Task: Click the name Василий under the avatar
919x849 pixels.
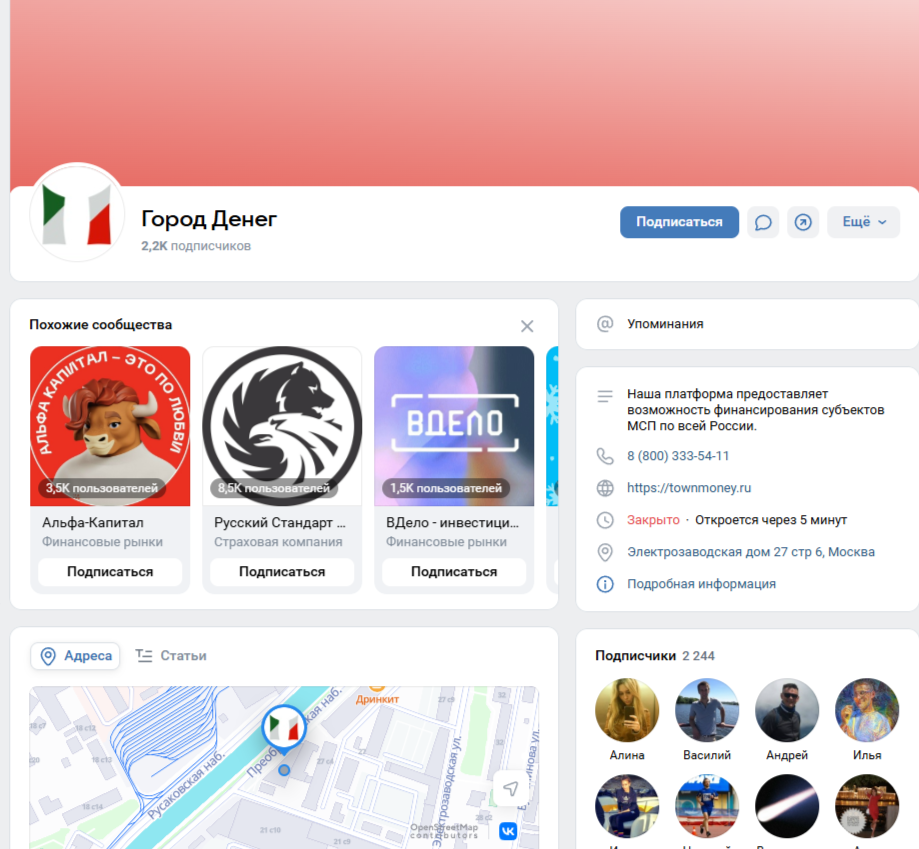Action: pos(707,755)
